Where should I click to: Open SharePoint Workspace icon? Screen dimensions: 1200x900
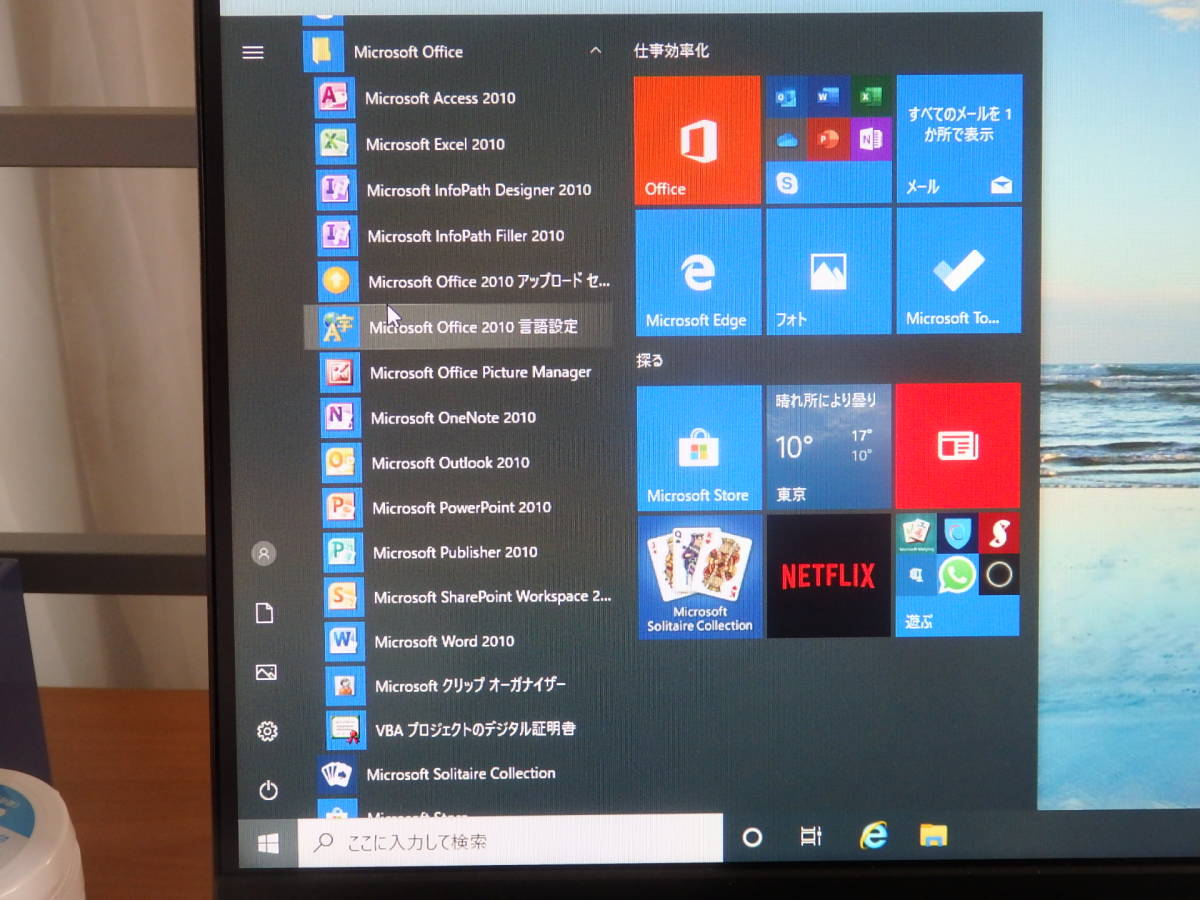coord(343,597)
